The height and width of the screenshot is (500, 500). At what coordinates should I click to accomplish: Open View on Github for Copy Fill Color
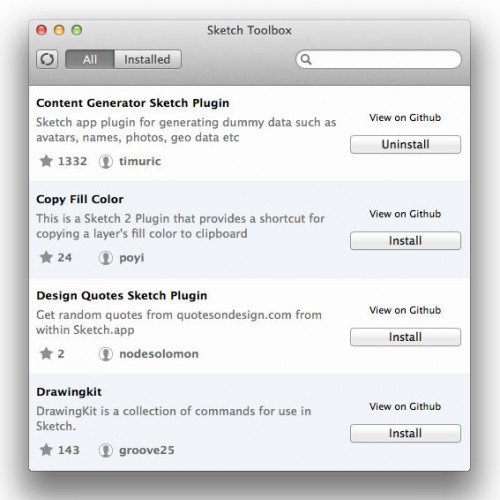[405, 214]
